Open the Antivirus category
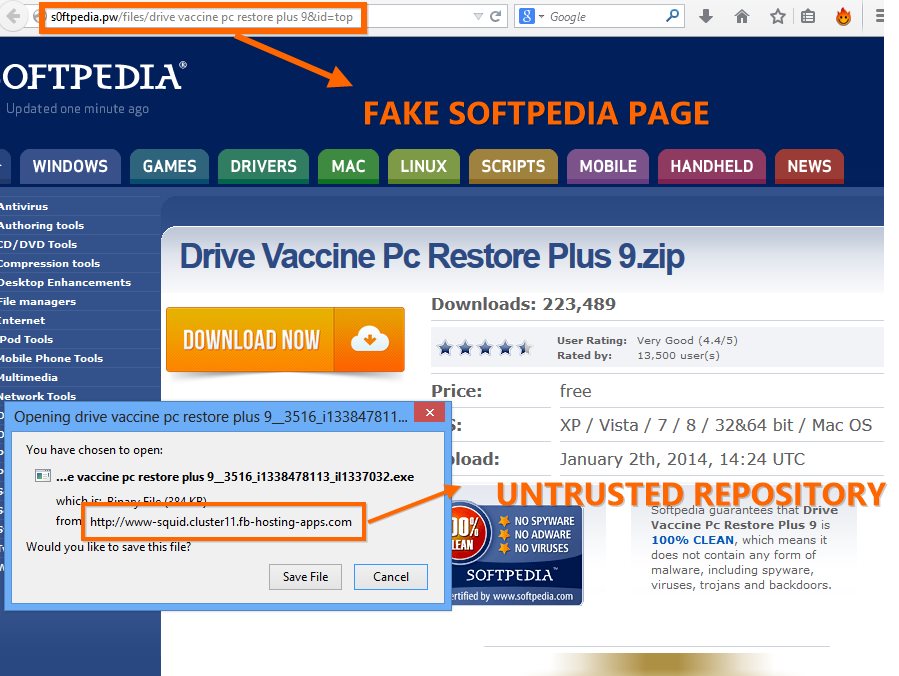The image size is (899, 676). coord(24,206)
